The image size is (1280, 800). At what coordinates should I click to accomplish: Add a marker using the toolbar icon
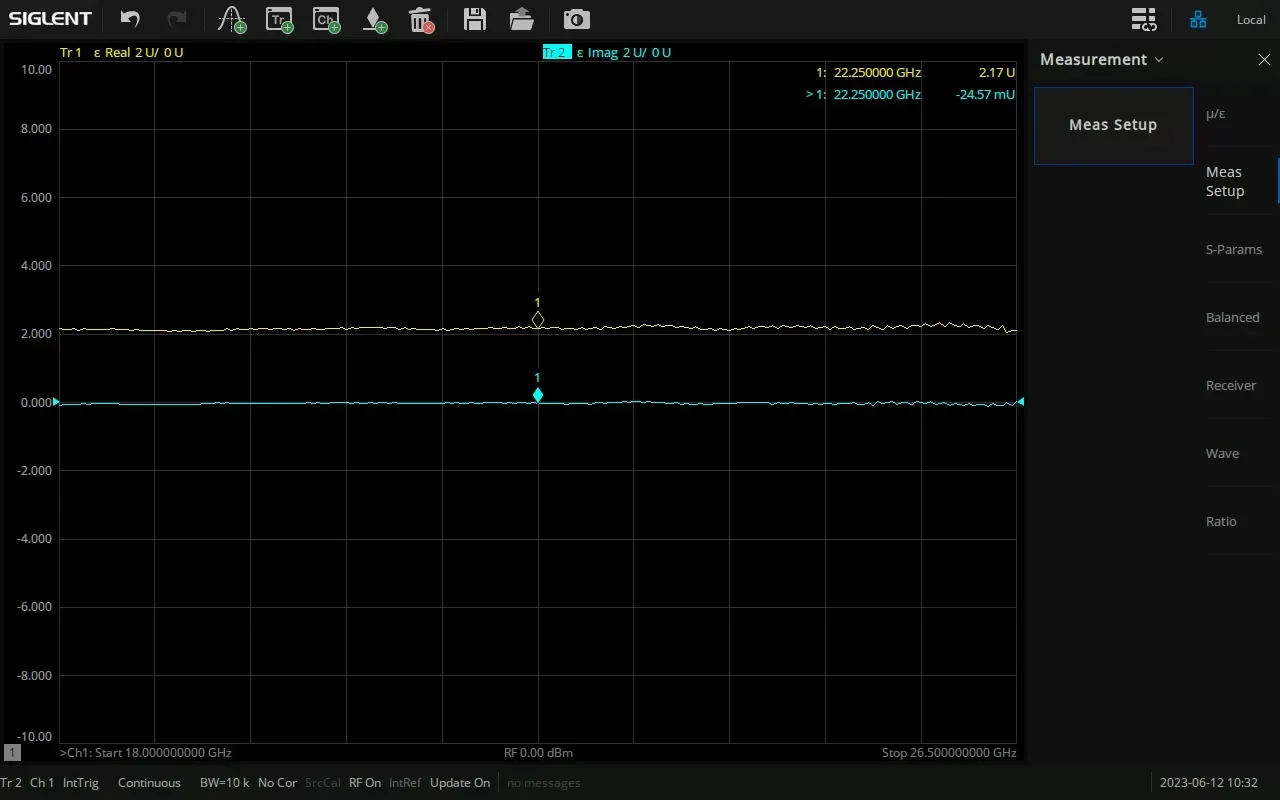pyautogui.click(x=373, y=19)
